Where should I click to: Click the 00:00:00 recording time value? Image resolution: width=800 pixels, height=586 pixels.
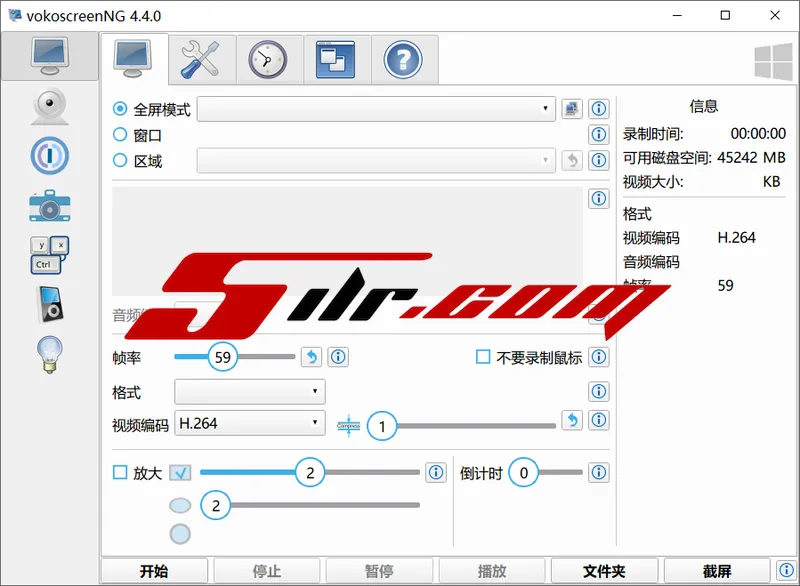[758, 134]
